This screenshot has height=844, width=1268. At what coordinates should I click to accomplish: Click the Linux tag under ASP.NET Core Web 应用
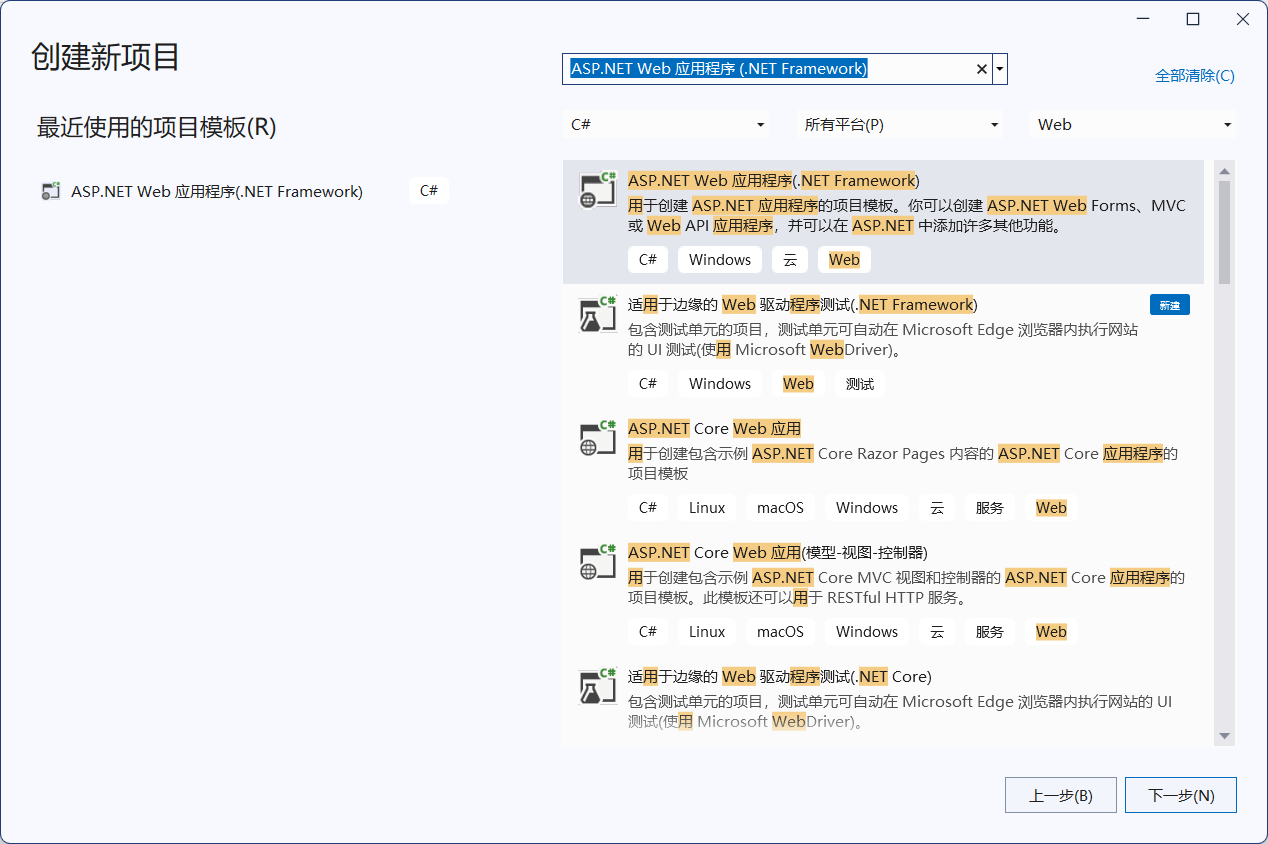coord(707,508)
